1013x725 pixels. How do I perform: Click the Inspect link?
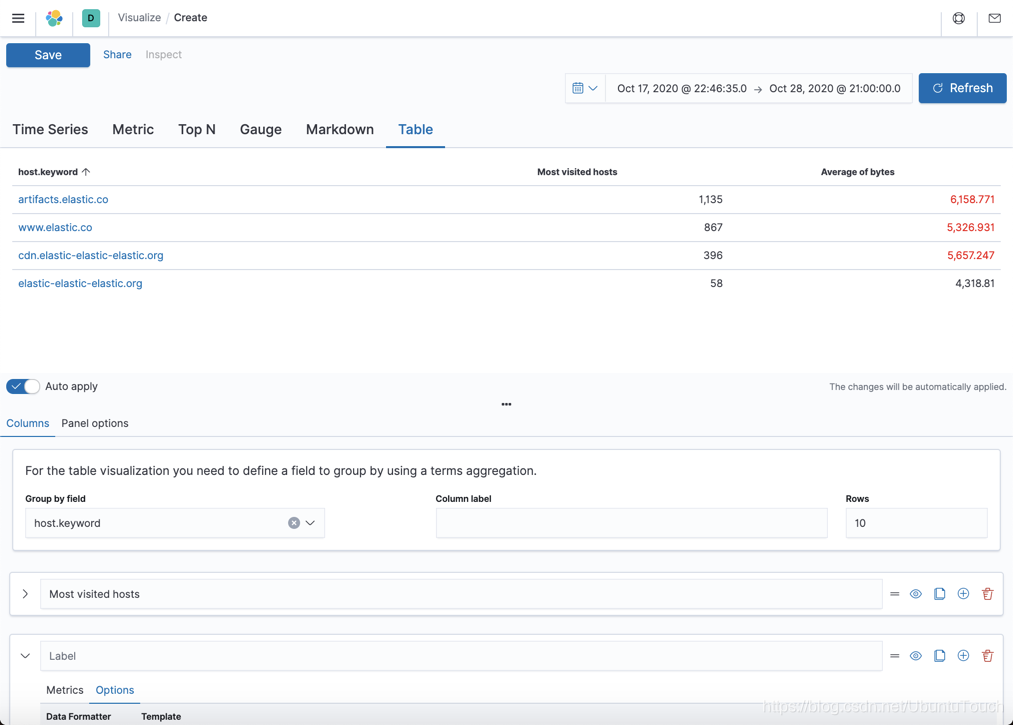click(163, 54)
